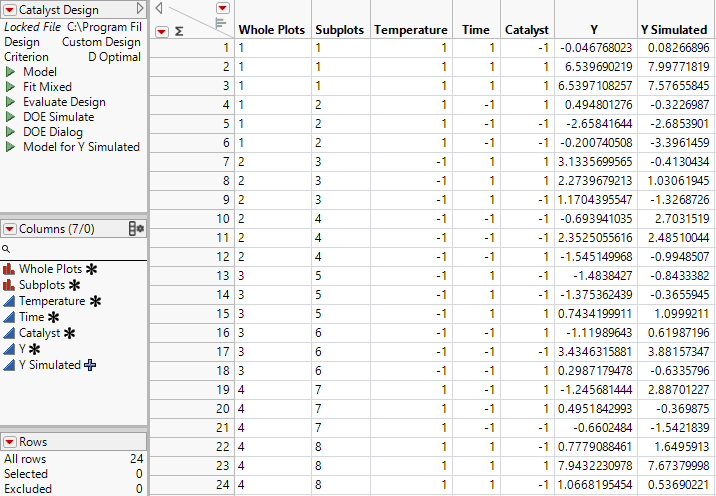The height and width of the screenshot is (496, 716).
Task: Collapse the side panels with the left arrow
Action: pyautogui.click(x=158, y=8)
